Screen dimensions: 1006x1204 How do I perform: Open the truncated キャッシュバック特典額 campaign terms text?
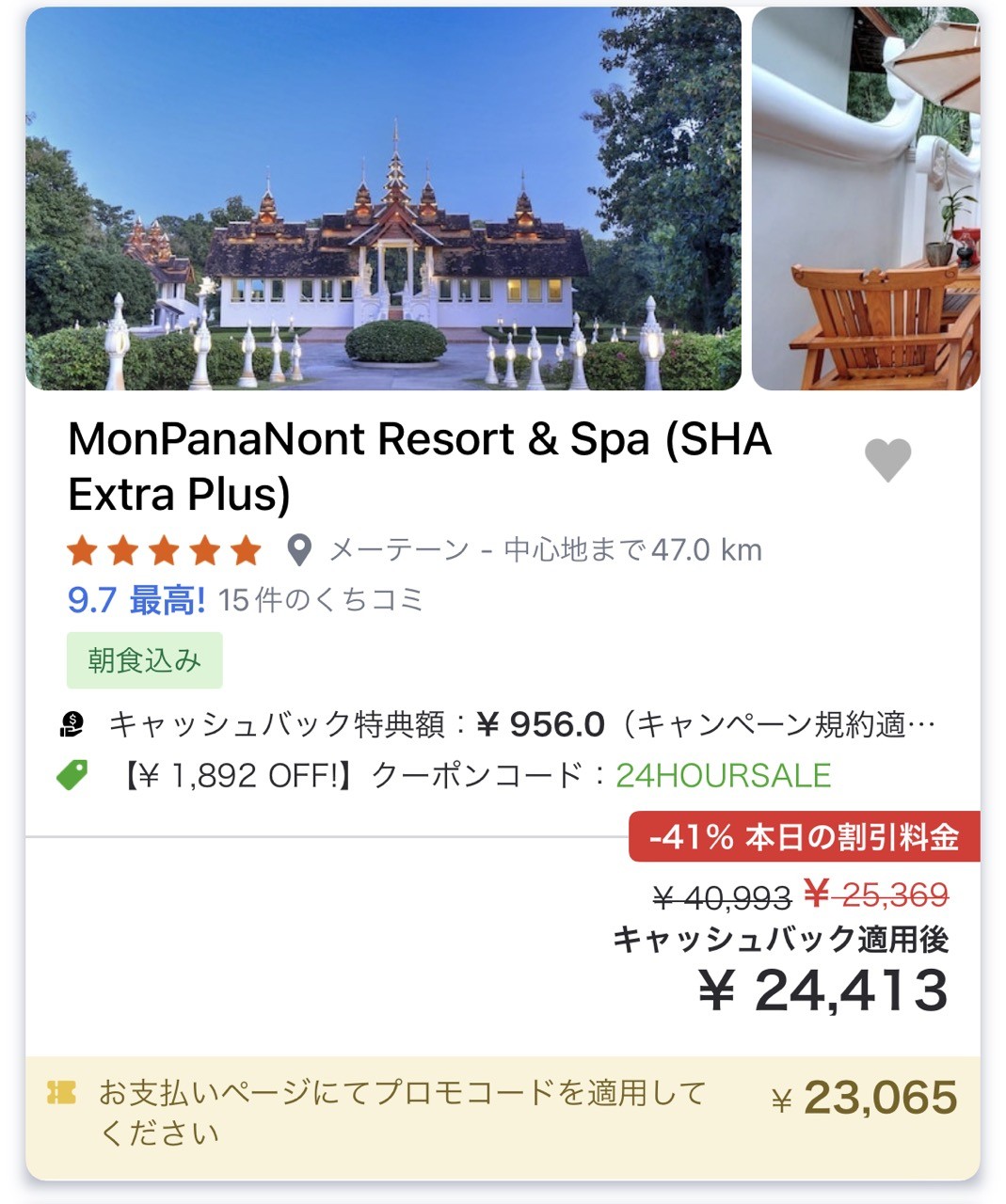(x=522, y=724)
